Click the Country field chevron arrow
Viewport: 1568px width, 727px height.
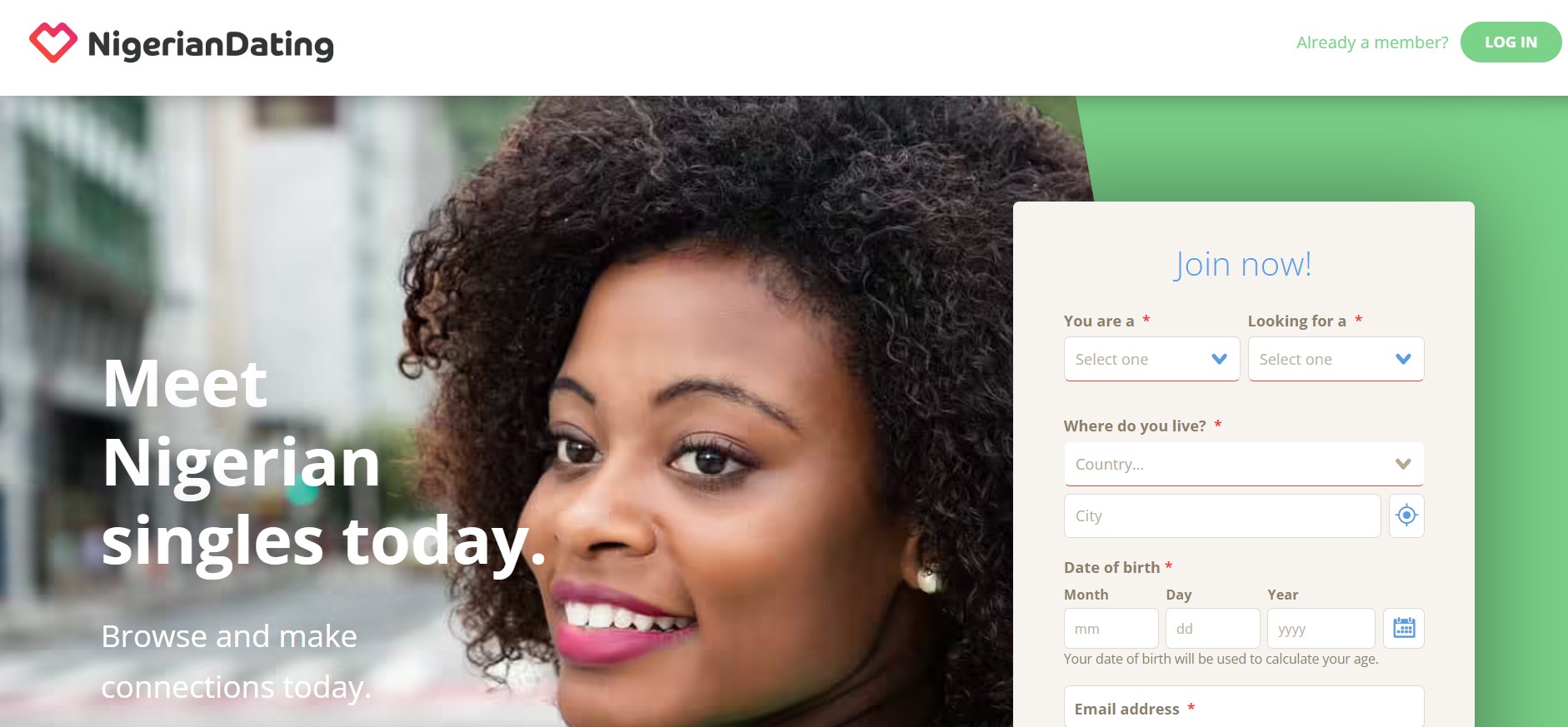point(1403,464)
